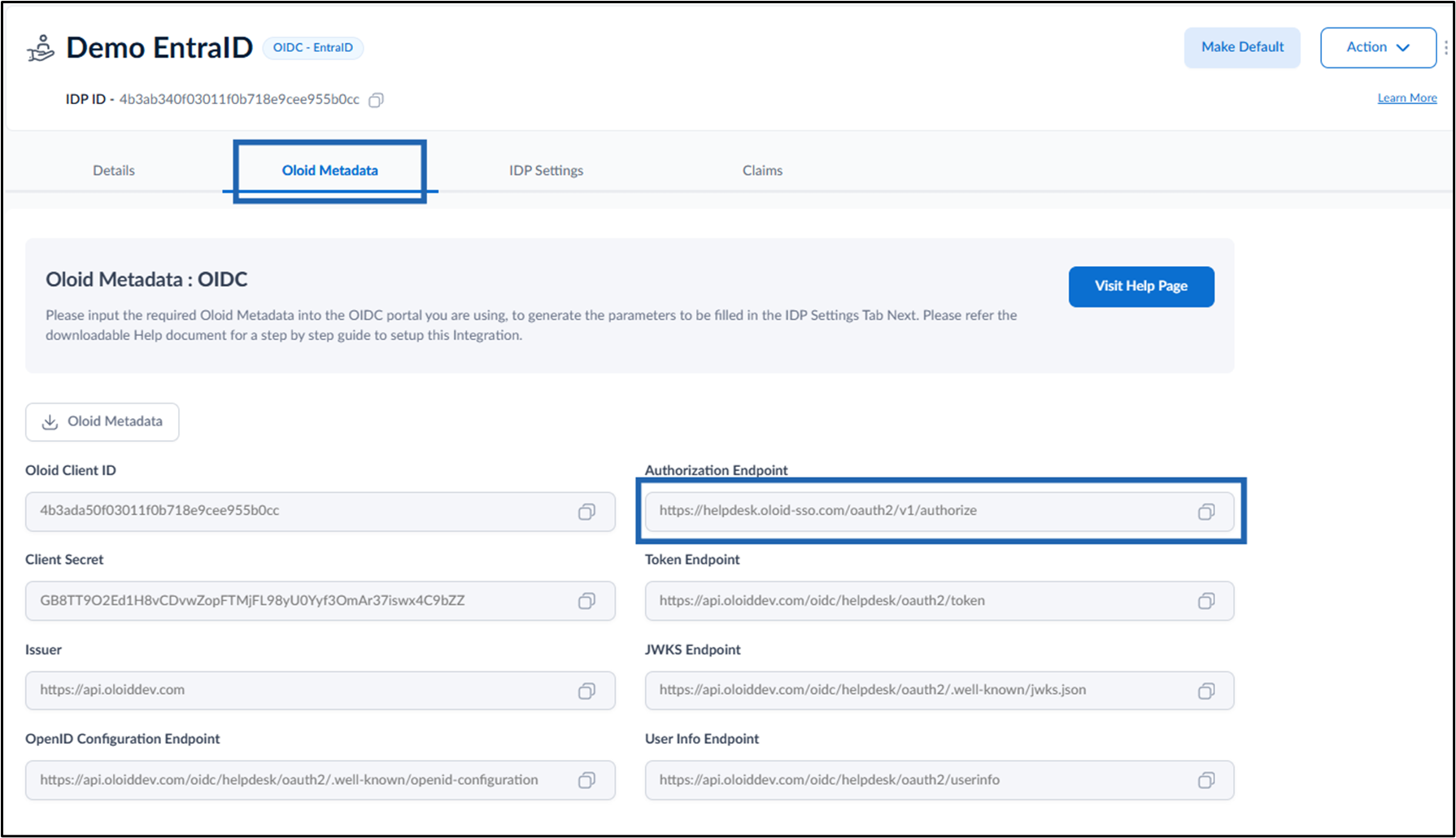Open the Action dropdown
Image resolution: width=1456 pixels, height=838 pixels.
pos(1378,47)
